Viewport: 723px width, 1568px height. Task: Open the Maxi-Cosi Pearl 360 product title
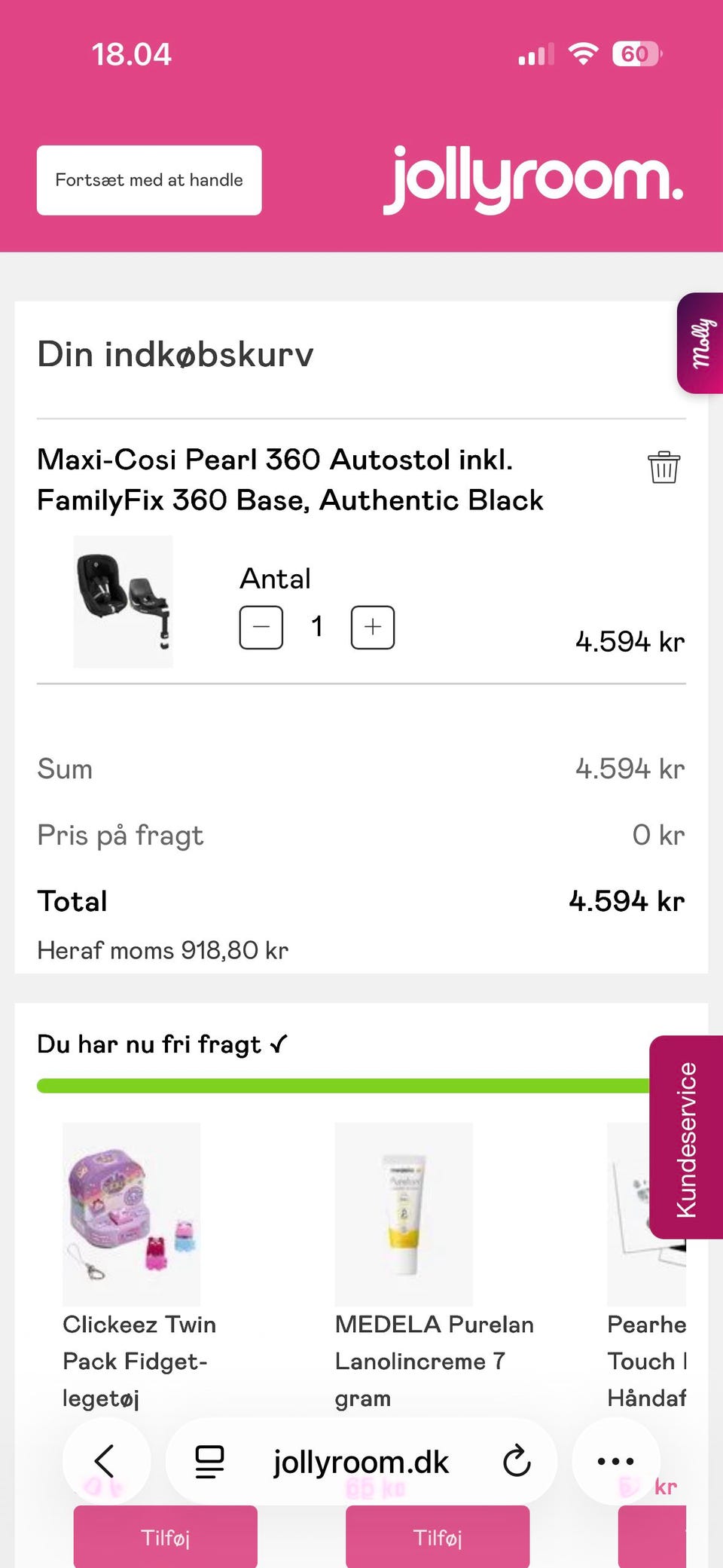[290, 480]
